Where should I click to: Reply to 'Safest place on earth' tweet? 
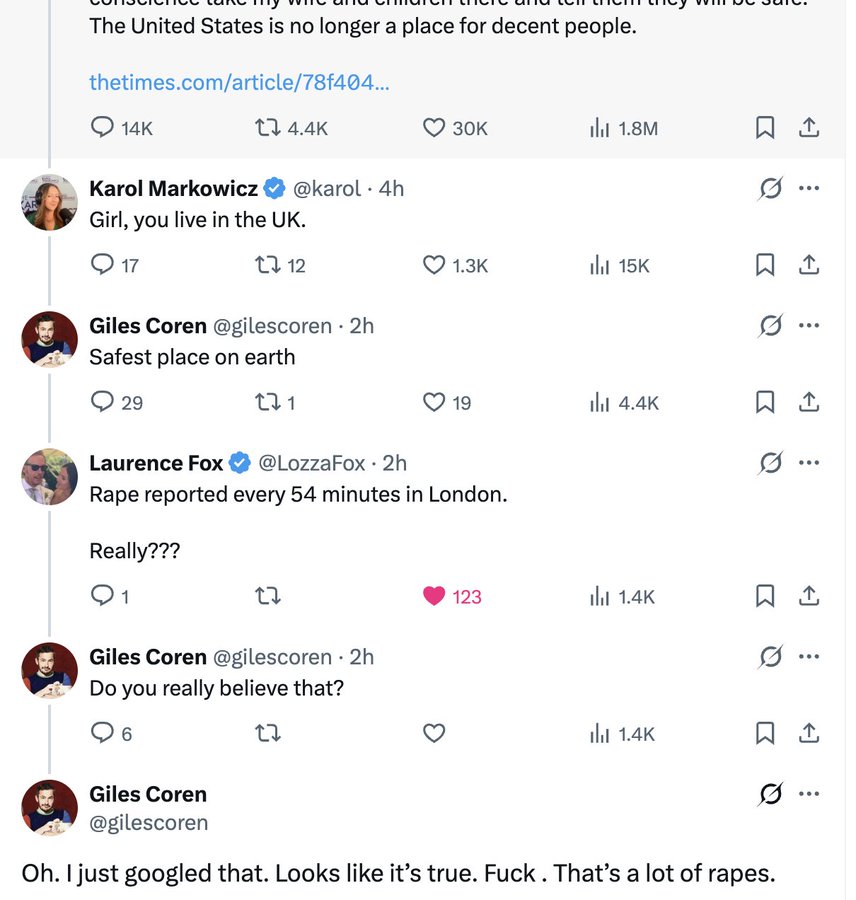102,402
